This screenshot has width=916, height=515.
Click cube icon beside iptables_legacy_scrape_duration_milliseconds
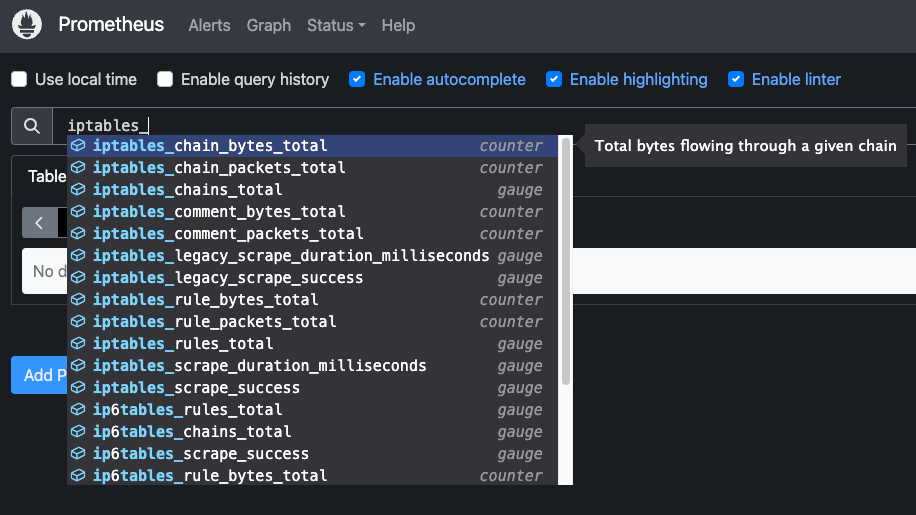click(78, 256)
